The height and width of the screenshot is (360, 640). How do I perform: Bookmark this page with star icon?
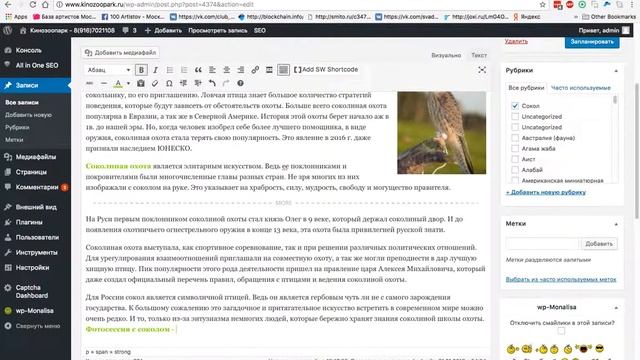(542, 5)
